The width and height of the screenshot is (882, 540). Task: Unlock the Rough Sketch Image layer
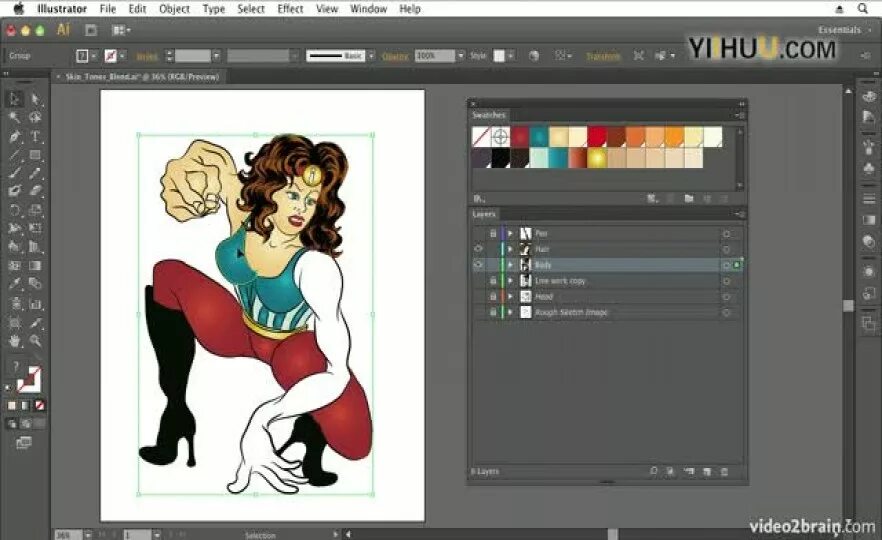[x=493, y=312]
